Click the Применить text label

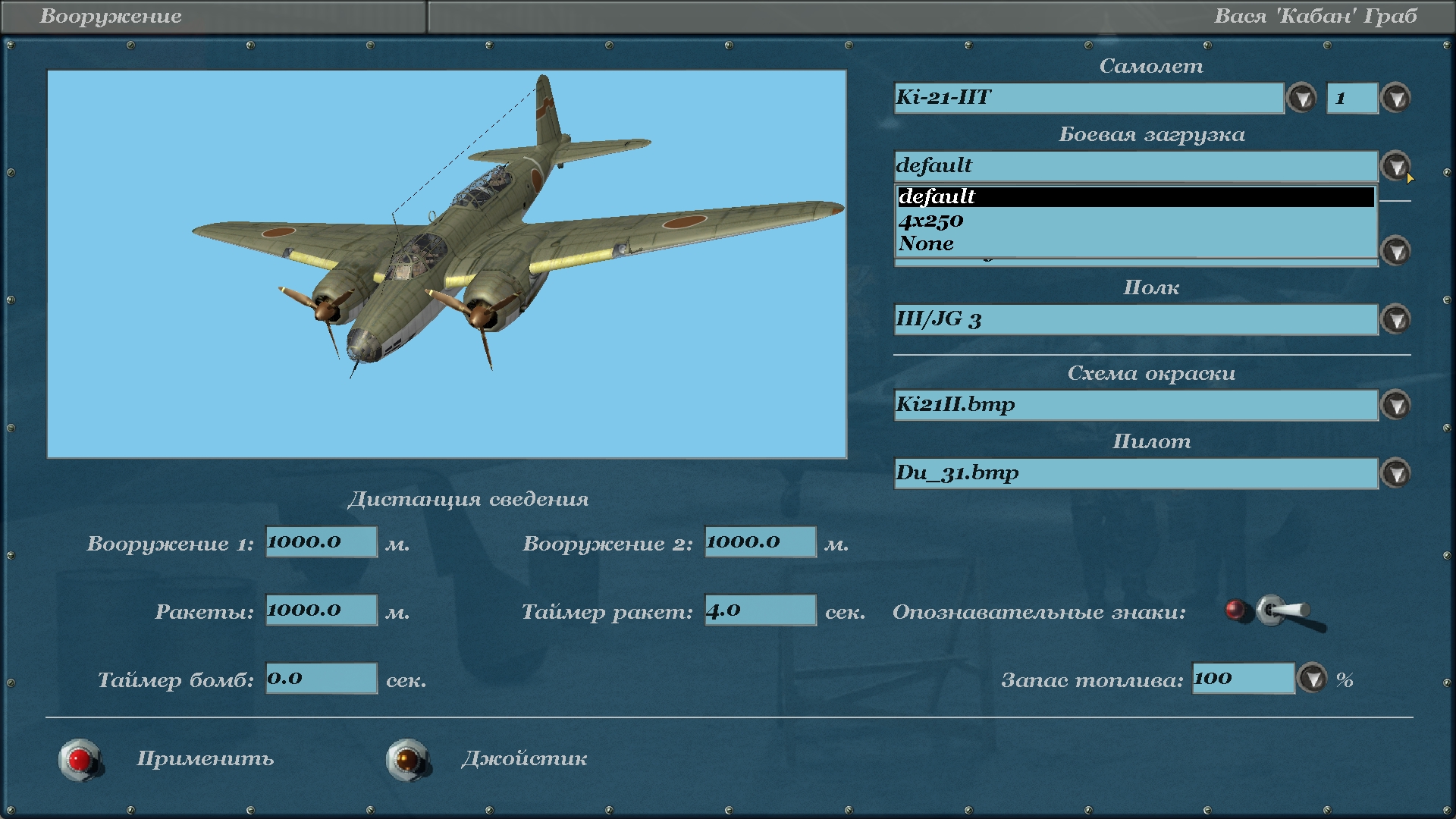pyautogui.click(x=206, y=759)
